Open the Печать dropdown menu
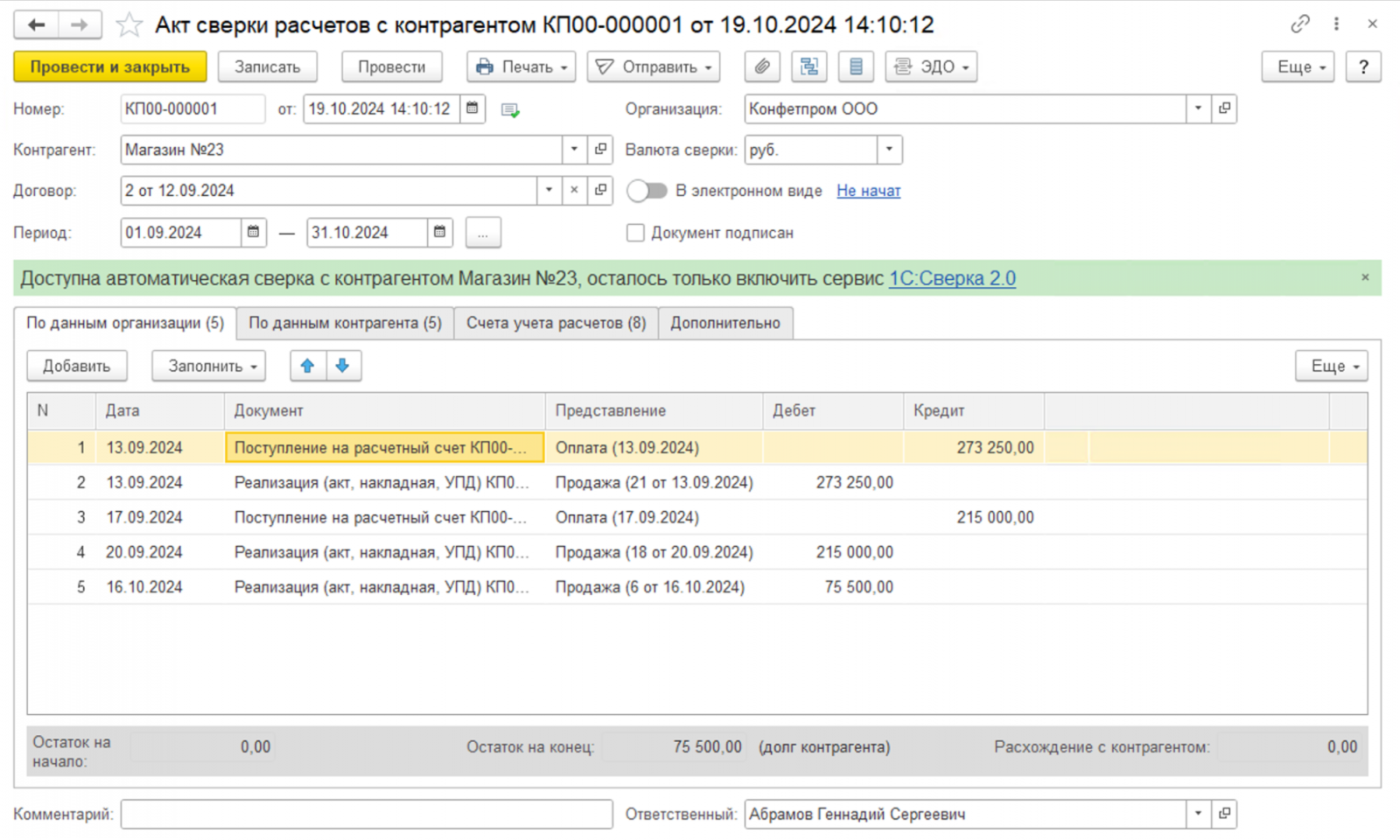1400x840 pixels. [521, 66]
